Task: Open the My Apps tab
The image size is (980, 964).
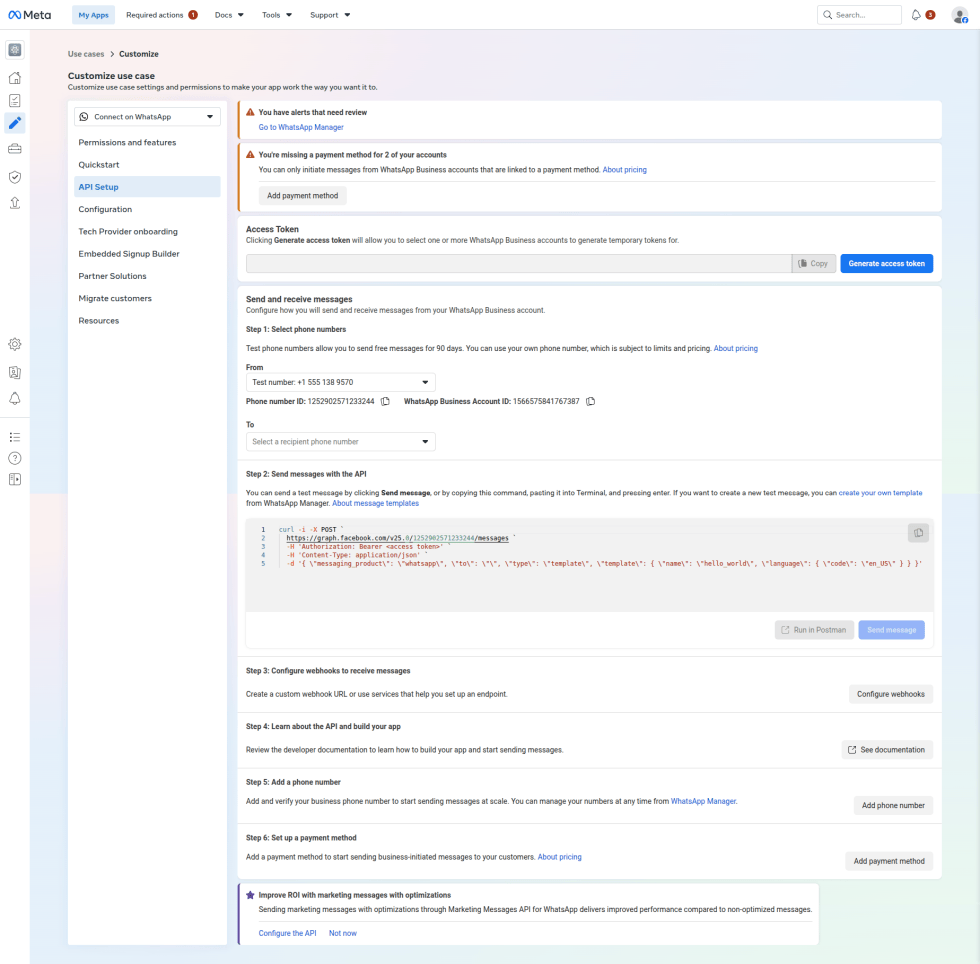Action: [93, 15]
